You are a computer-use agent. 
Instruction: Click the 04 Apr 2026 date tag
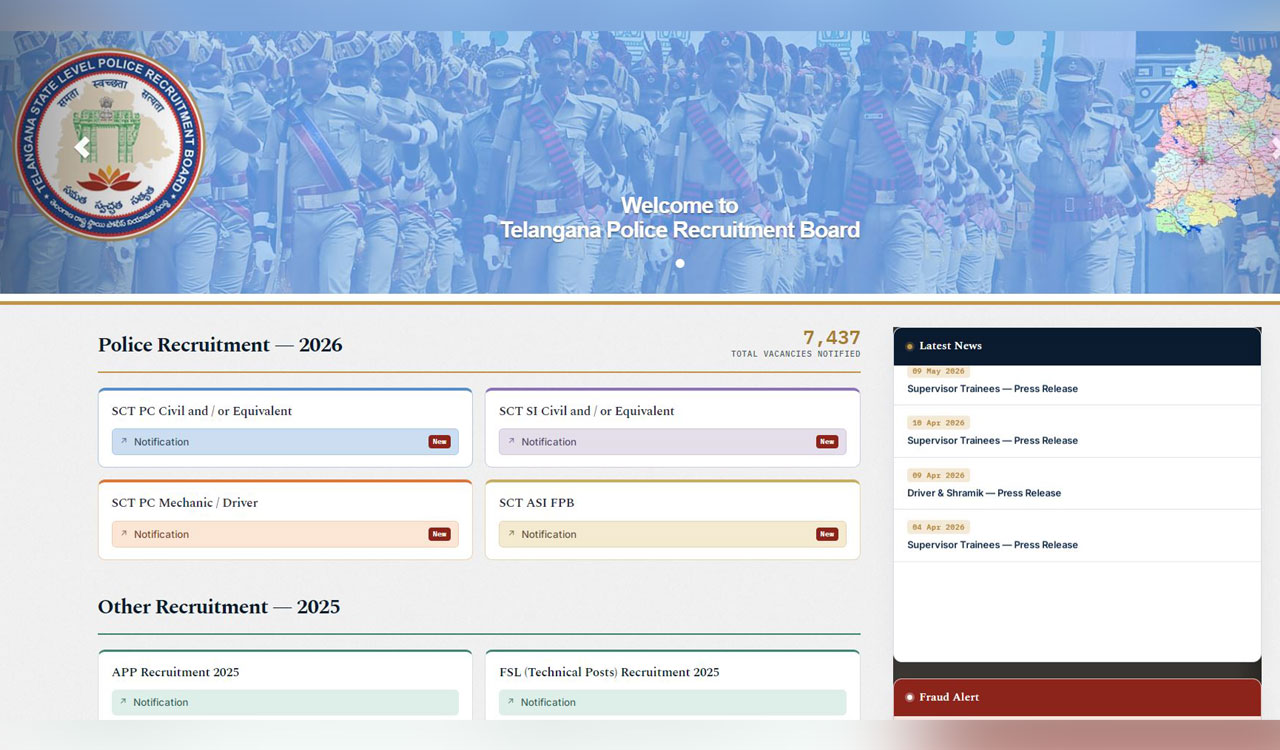pos(938,527)
